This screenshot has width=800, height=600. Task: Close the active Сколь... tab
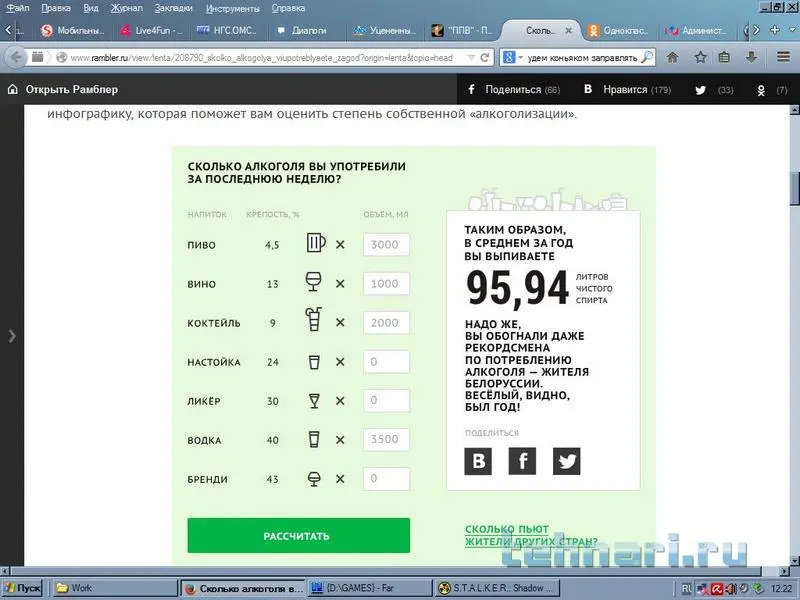coord(568,31)
